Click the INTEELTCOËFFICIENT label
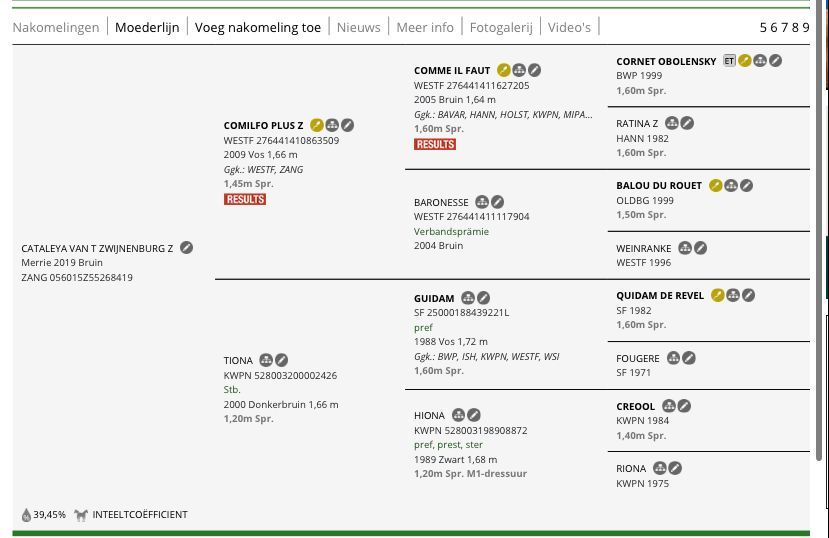 [x=140, y=515]
